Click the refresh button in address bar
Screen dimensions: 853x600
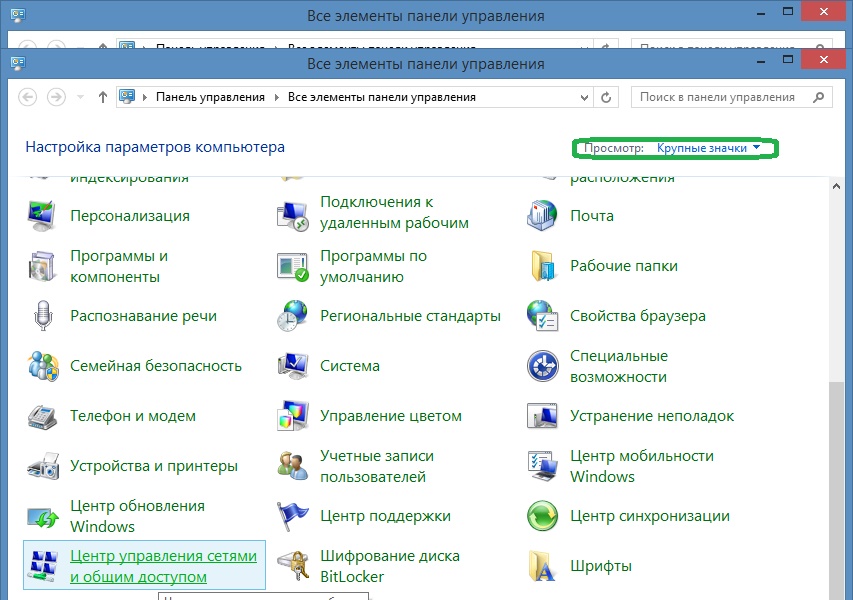click(605, 97)
